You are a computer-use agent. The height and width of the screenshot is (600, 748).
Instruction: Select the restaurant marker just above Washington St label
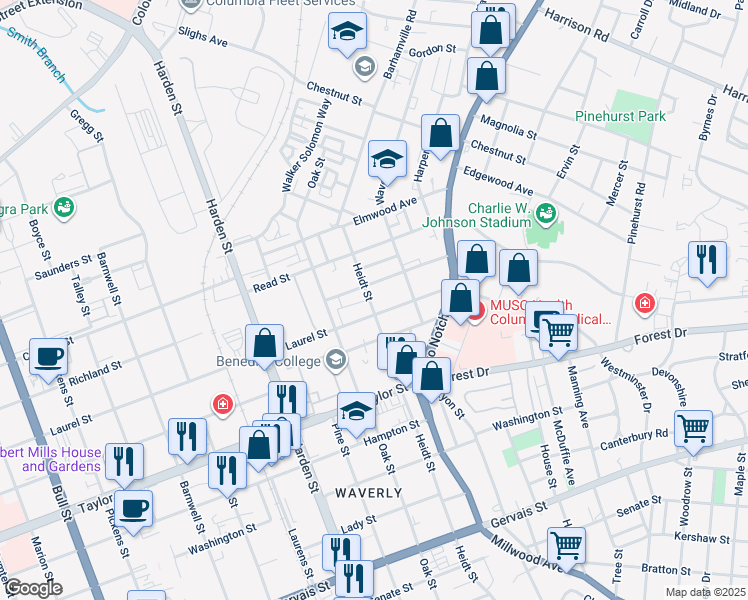tap(228, 472)
